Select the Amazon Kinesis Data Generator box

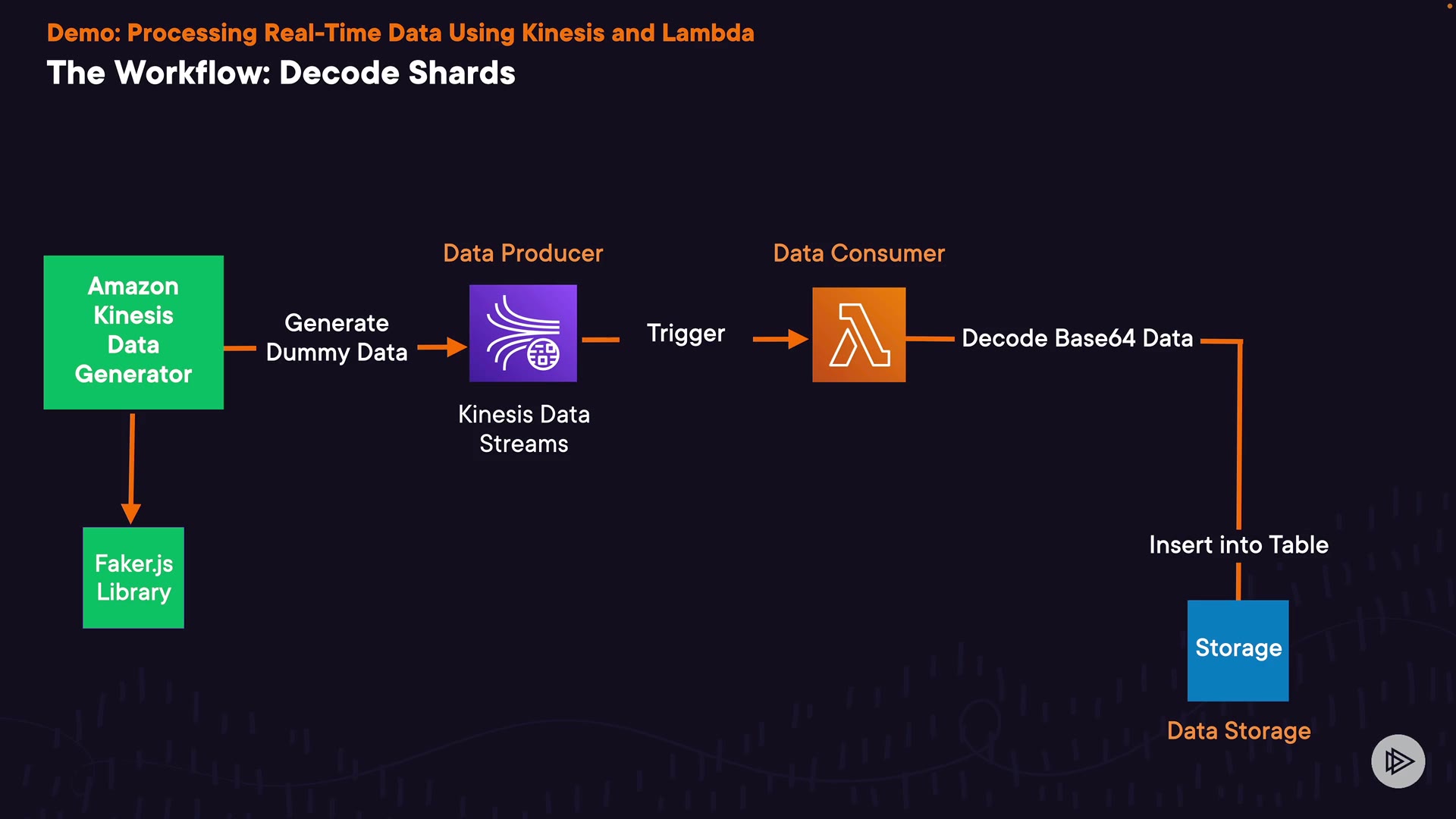[133, 332]
